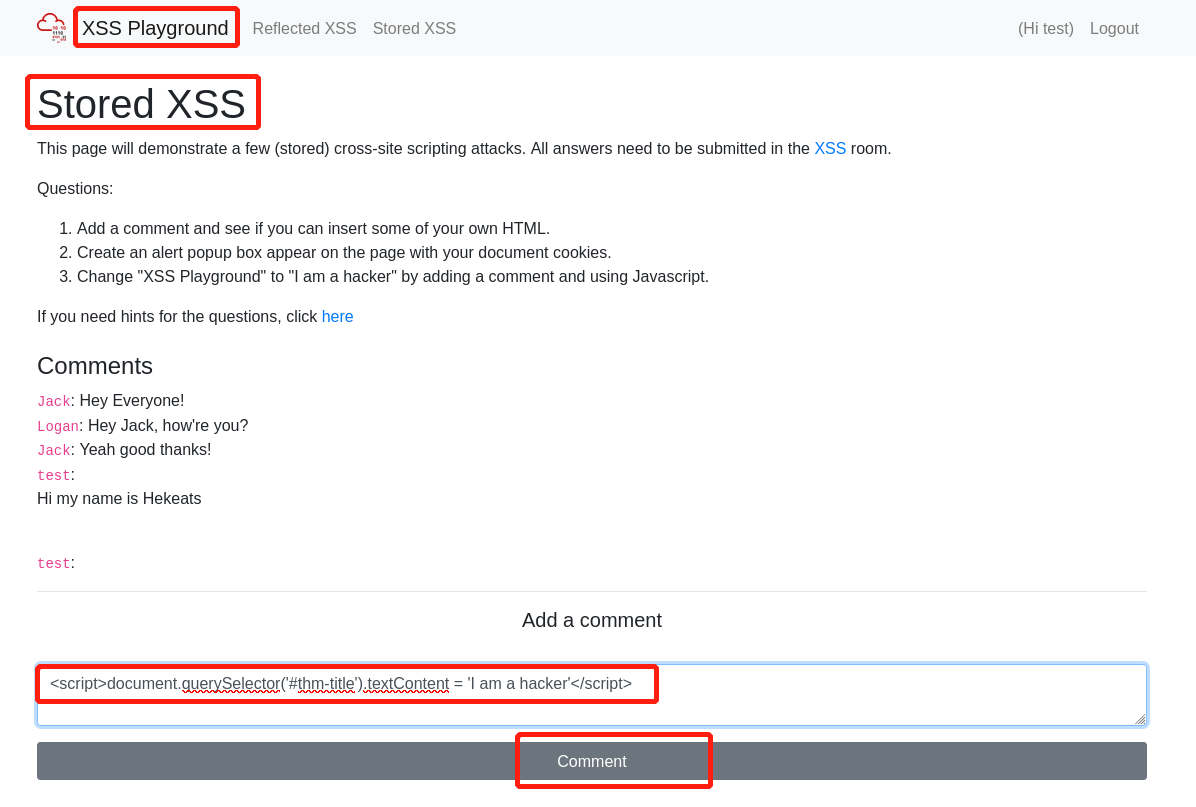Open the hints via the "here" link
Screen dimensions: 1196x807
click(337, 317)
